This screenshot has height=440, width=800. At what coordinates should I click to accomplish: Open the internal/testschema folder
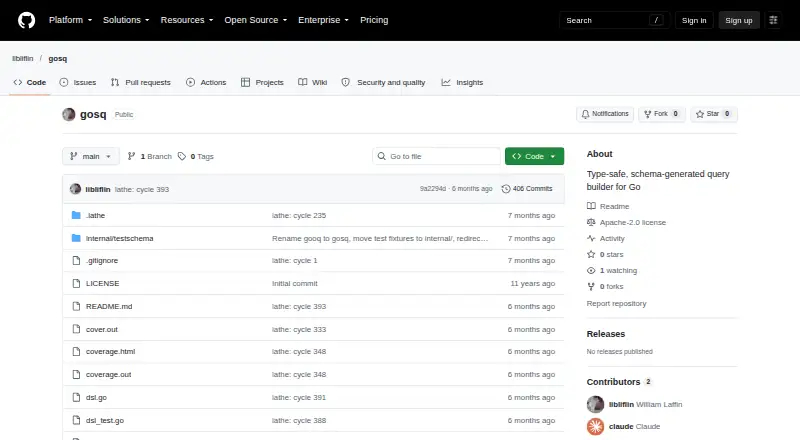pyautogui.click(x=119, y=238)
